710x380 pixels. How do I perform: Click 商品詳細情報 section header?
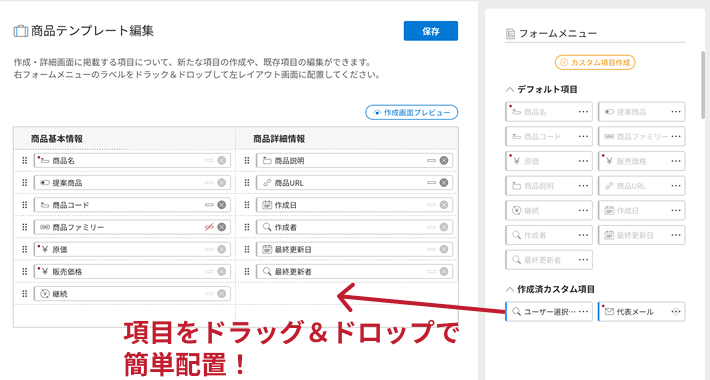click(x=279, y=139)
